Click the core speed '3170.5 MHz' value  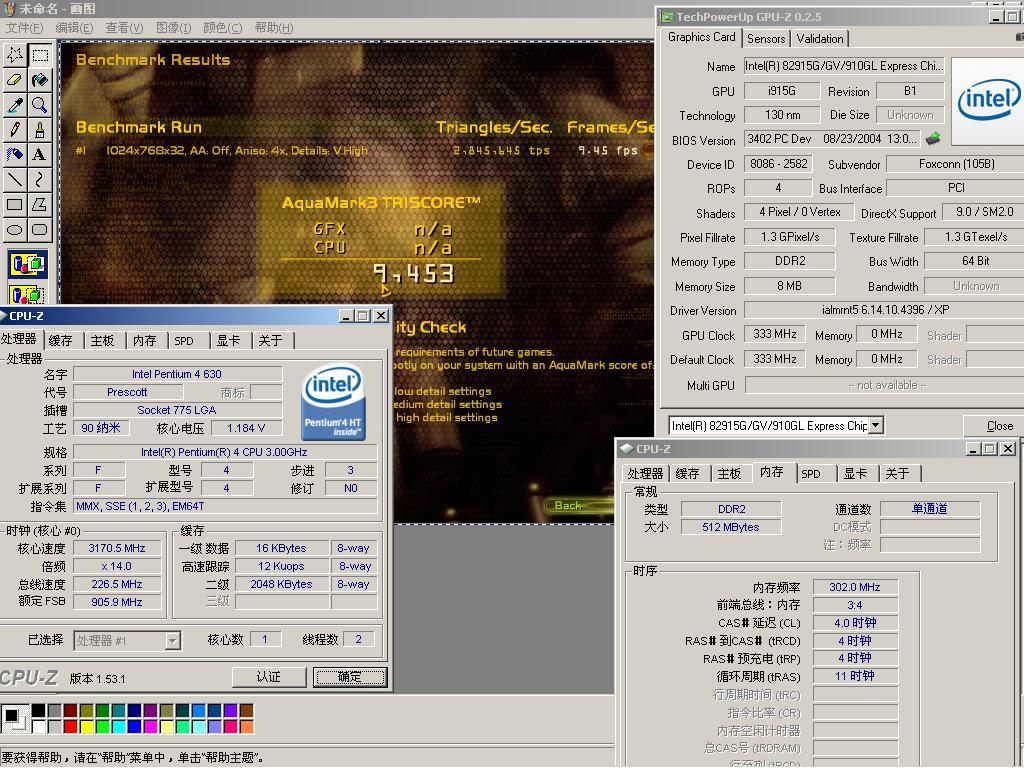(117, 548)
